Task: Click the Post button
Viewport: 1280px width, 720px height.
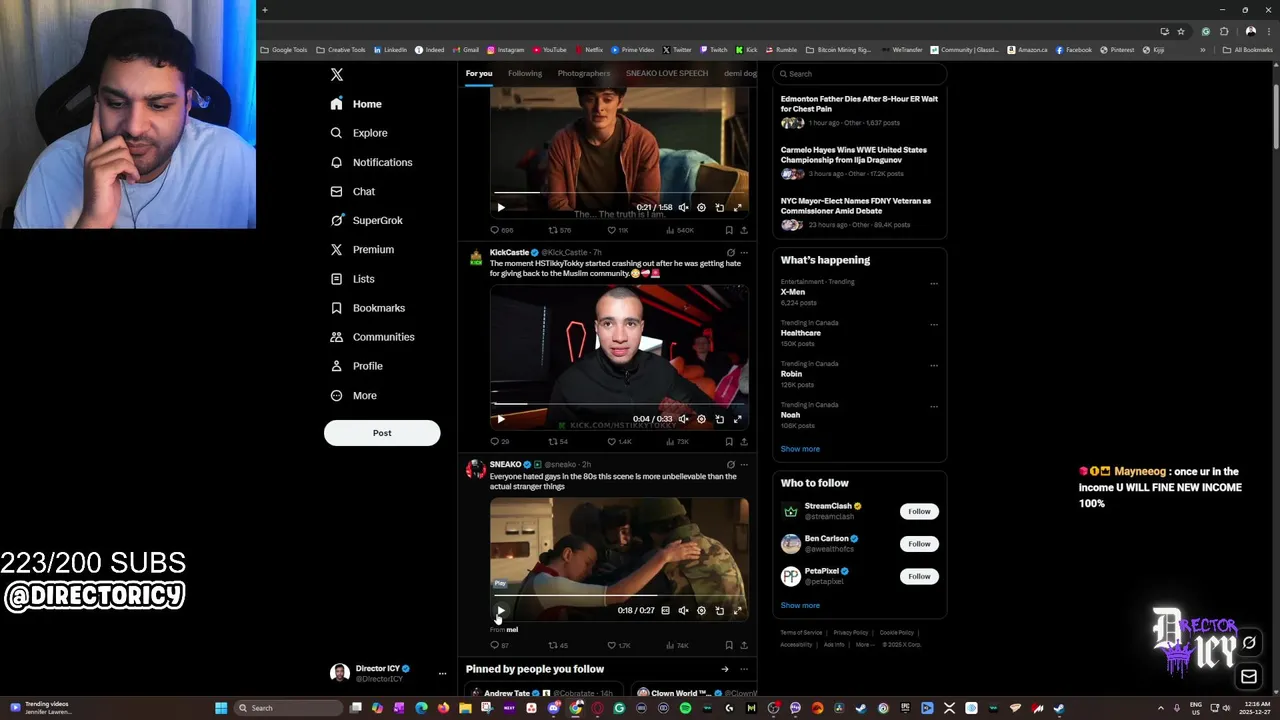Action: click(382, 433)
